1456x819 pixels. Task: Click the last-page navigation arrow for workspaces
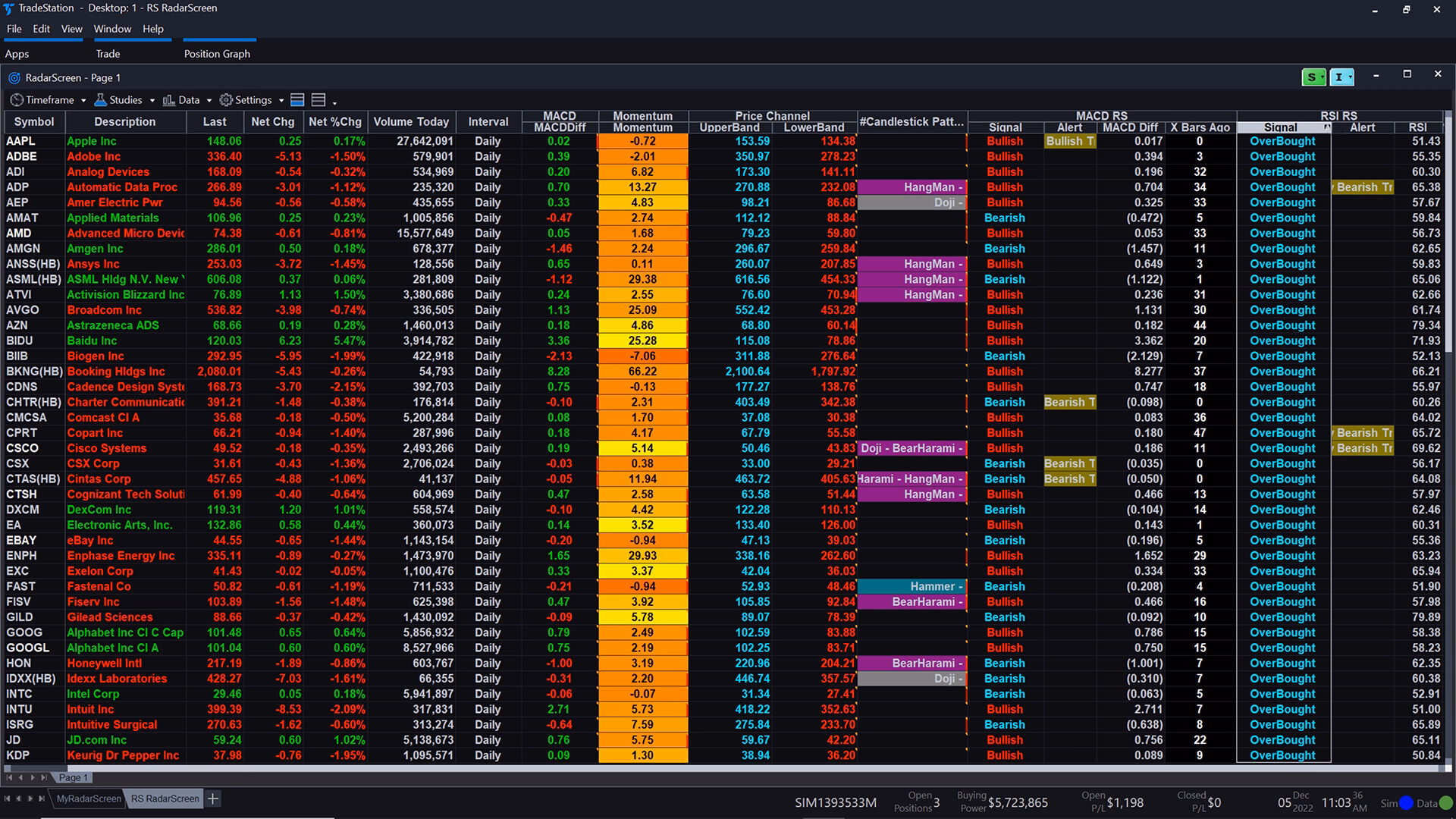click(42, 799)
